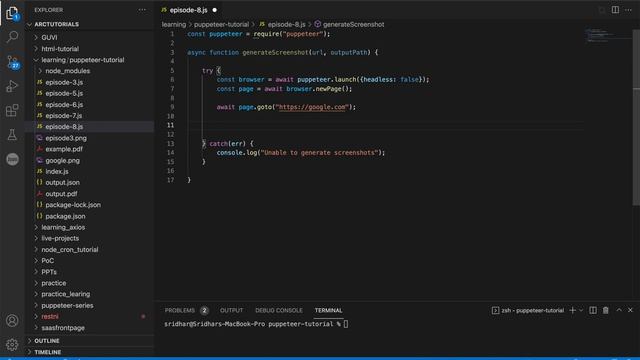The width and height of the screenshot is (640, 360).
Task: Open episode-6.js file
Action: click(64, 104)
